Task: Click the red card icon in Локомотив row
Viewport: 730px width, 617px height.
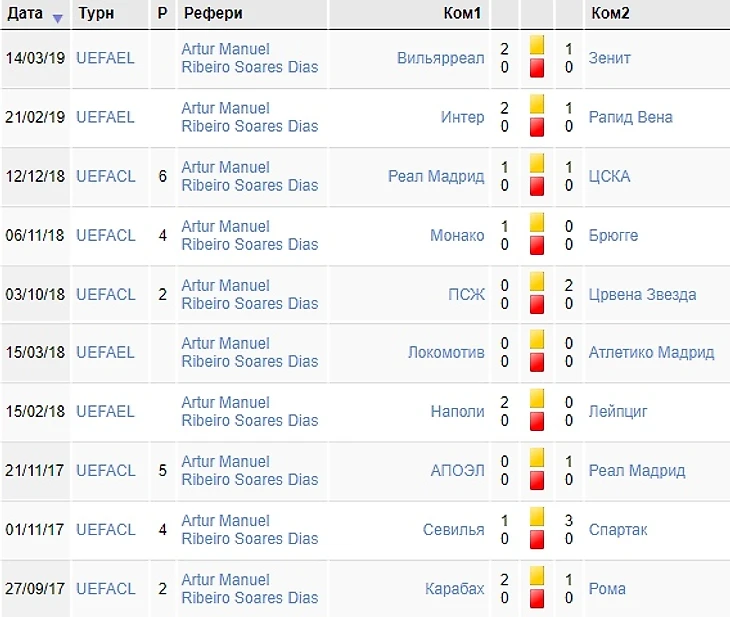Action: (536, 362)
